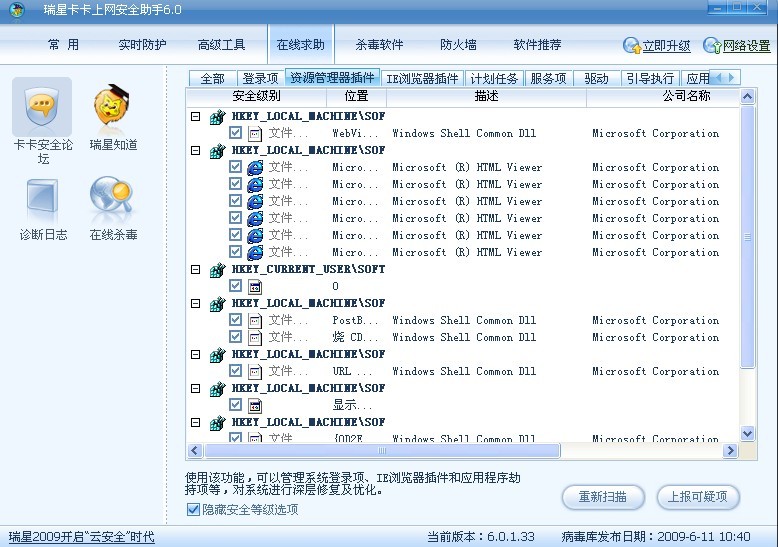Click 重新扫描 rescan button
This screenshot has height=547, width=778.
point(603,497)
